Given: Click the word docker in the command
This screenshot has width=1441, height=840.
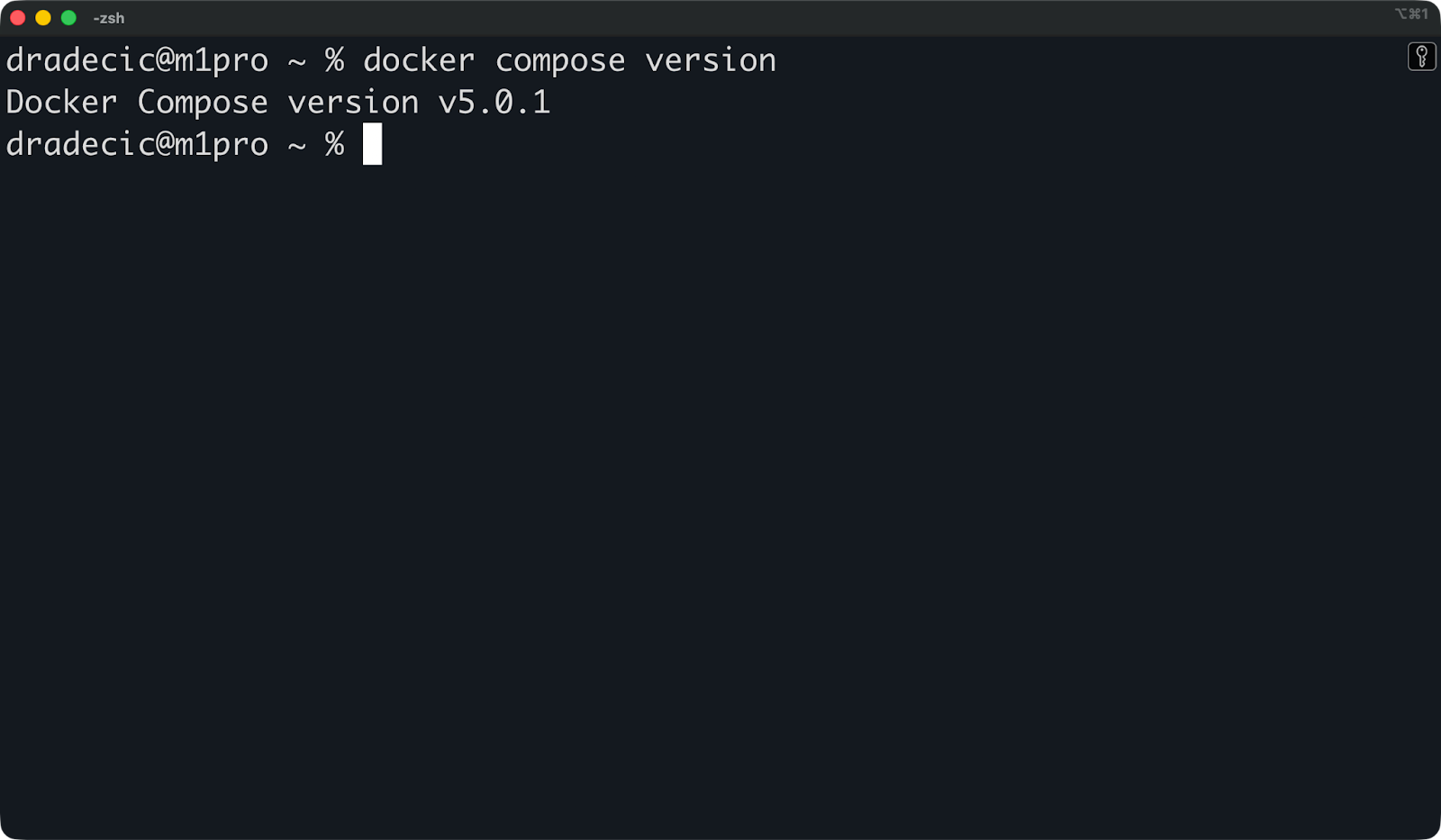Looking at the screenshot, I should tap(418, 59).
